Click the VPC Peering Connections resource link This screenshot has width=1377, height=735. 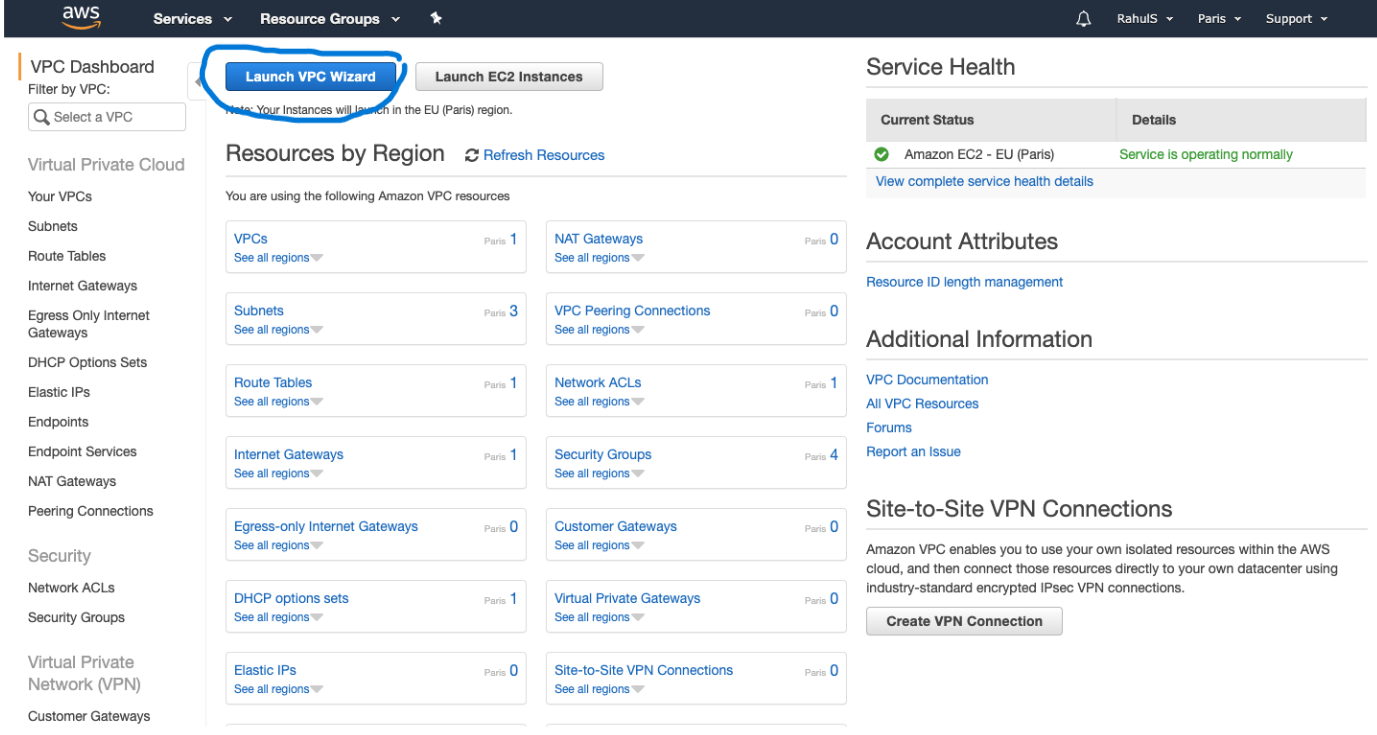[633, 311]
